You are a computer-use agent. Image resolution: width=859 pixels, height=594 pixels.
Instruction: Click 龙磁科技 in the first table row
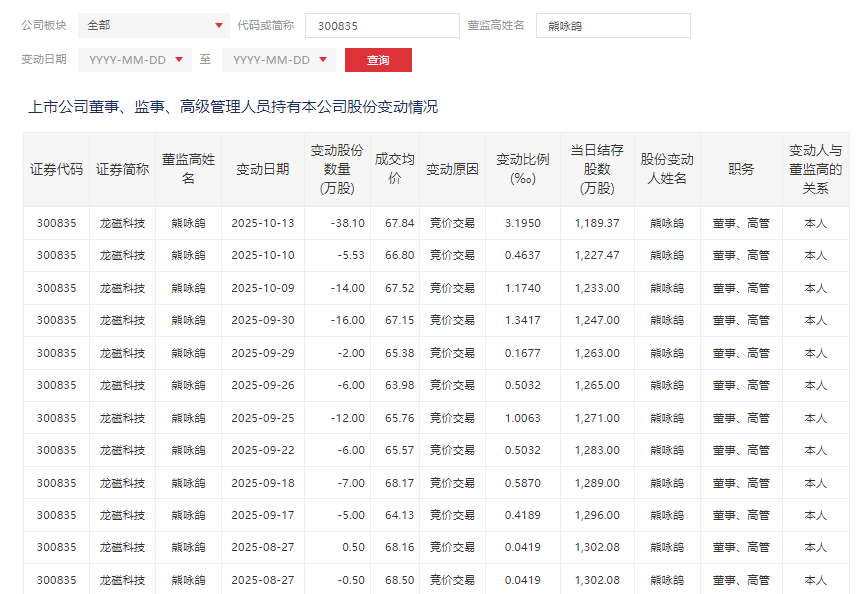pyautogui.click(x=120, y=223)
